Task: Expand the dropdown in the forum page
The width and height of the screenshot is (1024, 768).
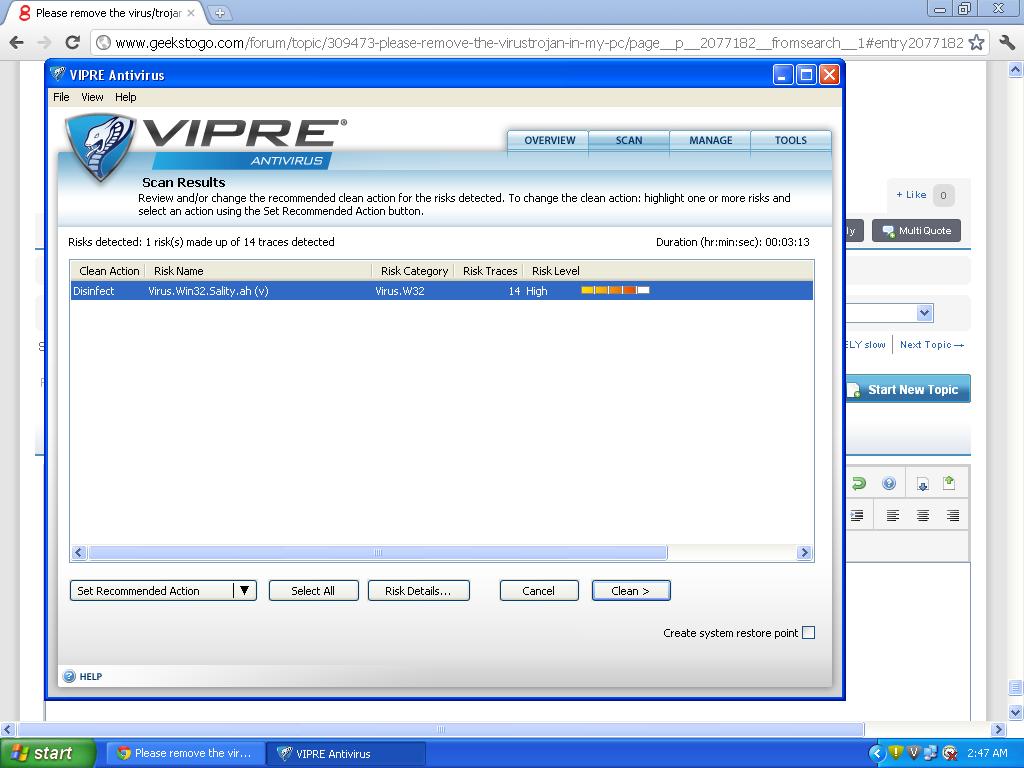Action: pos(924,313)
